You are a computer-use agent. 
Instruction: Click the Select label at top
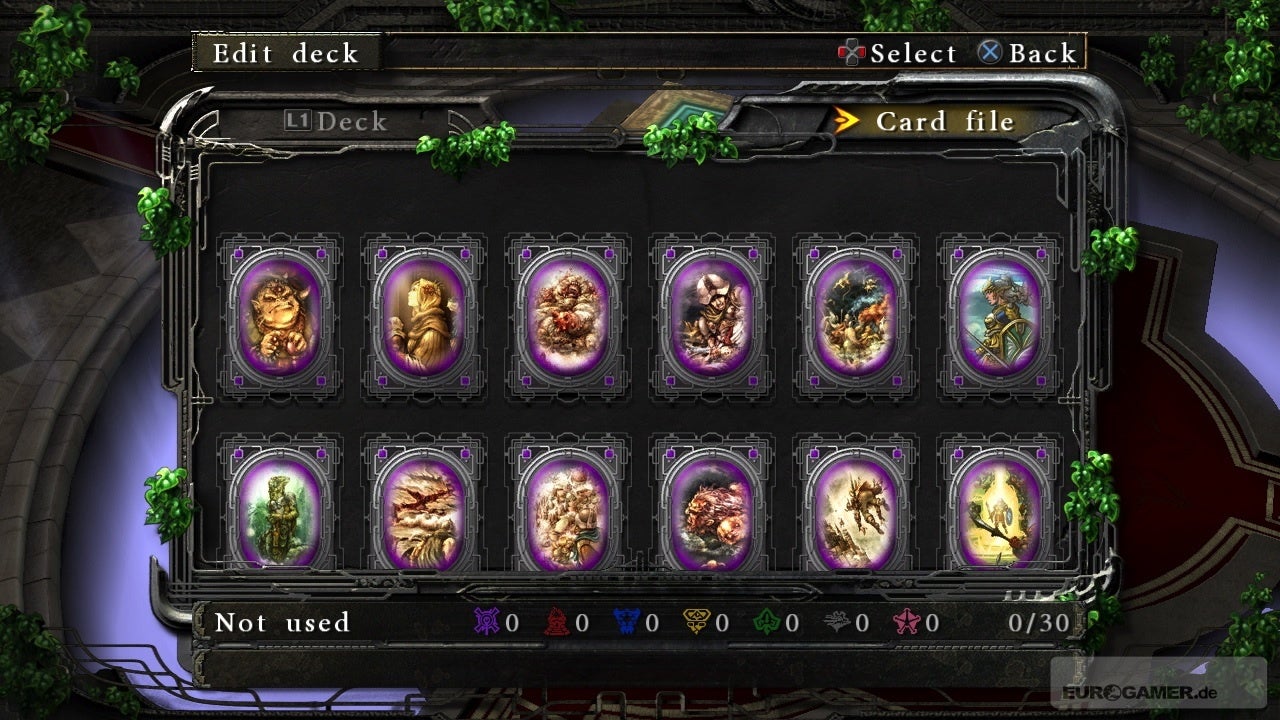point(914,53)
